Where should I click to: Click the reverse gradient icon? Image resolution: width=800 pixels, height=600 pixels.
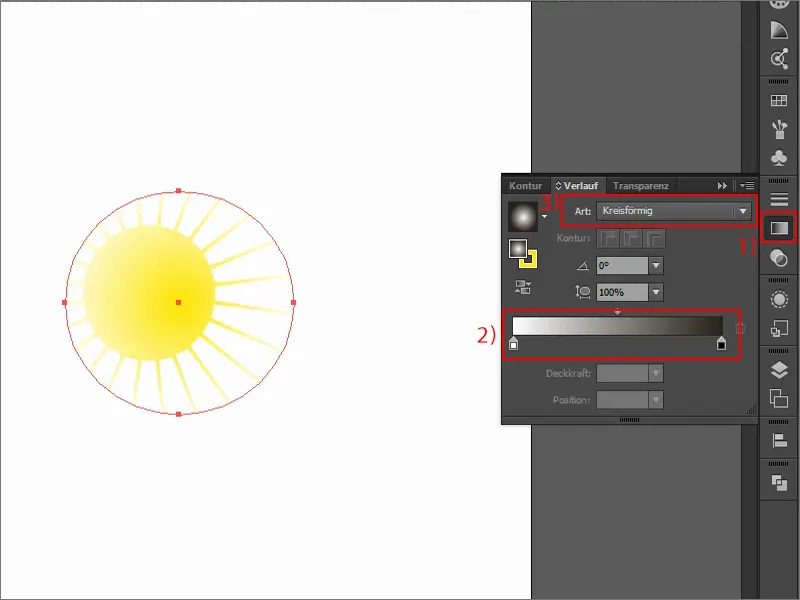click(523, 287)
